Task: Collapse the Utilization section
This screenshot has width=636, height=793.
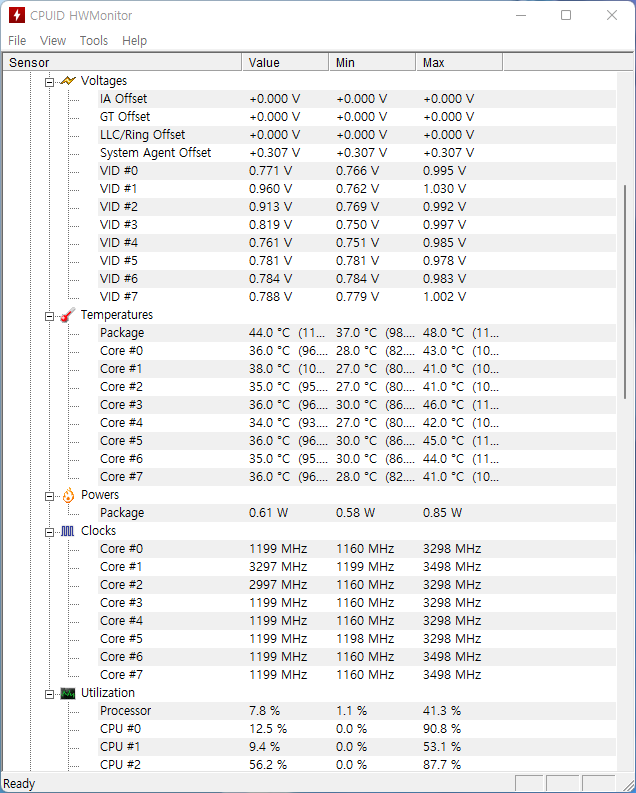Action: click(49, 694)
